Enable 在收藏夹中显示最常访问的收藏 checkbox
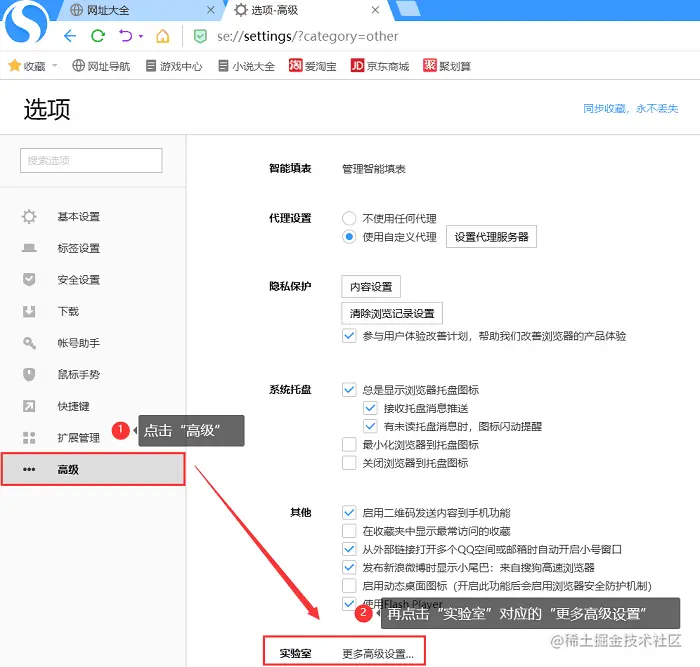The image size is (700, 667). tap(349, 531)
